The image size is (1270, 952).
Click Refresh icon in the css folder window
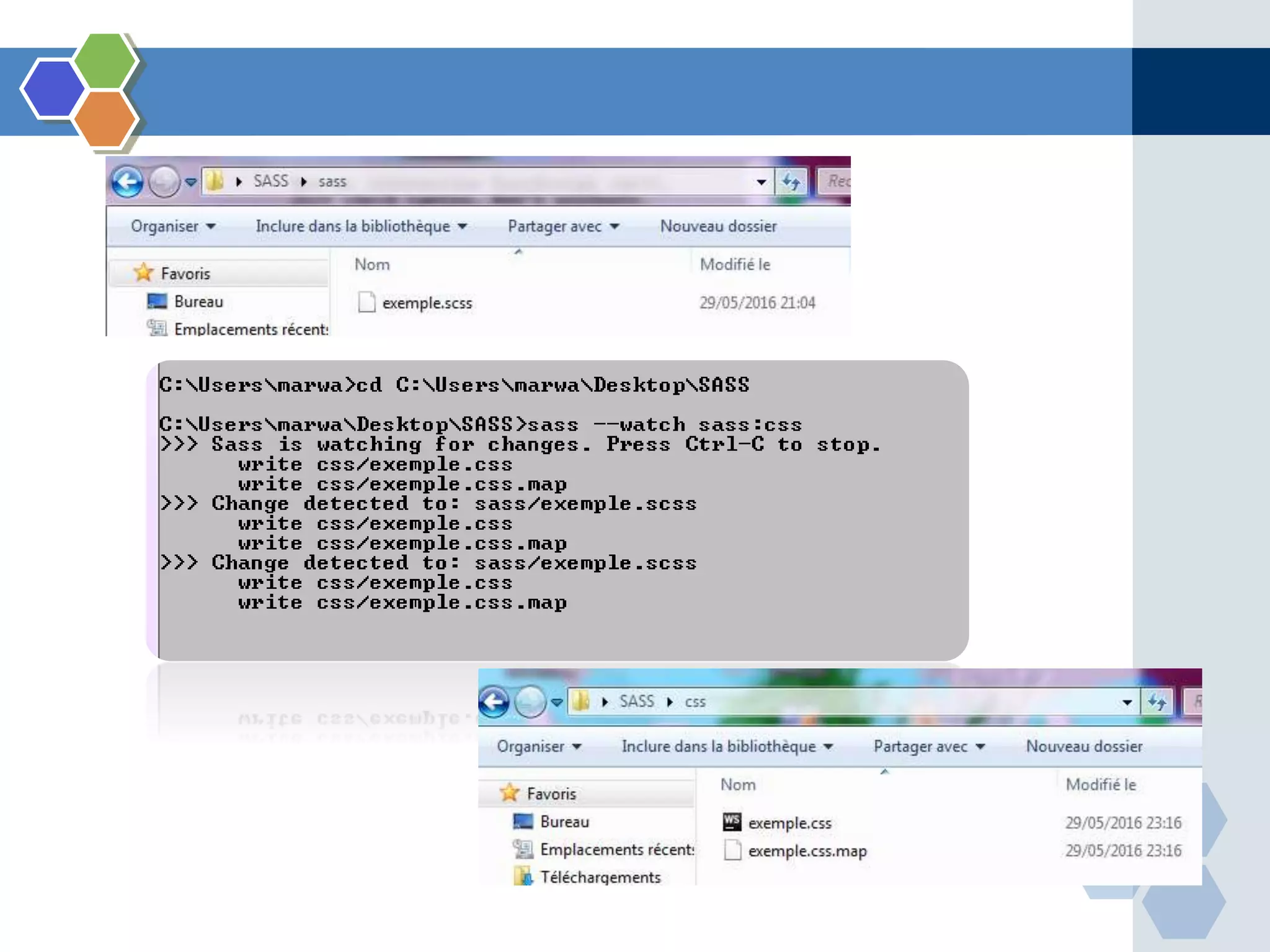coord(1157,702)
